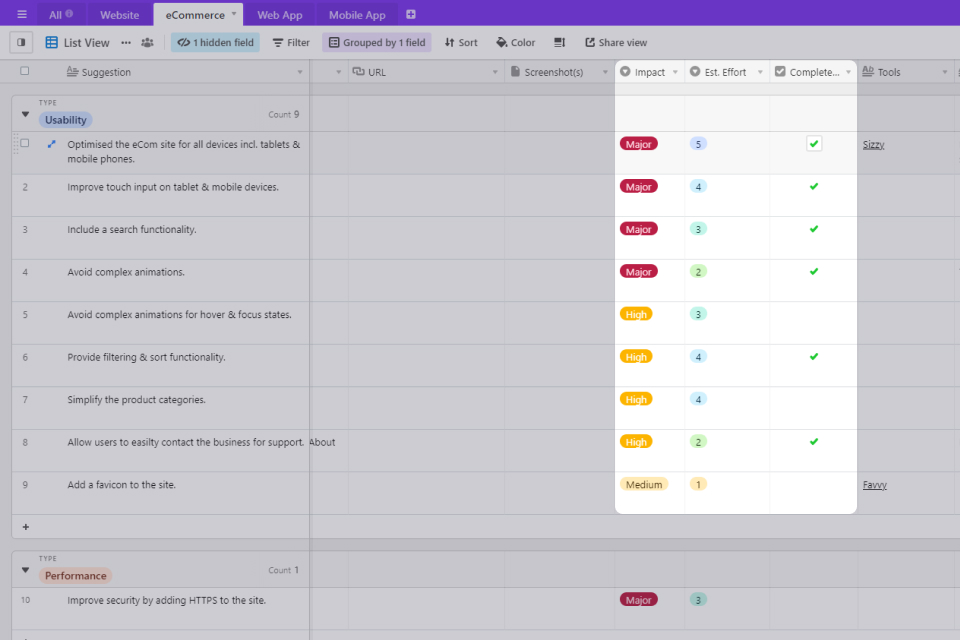Click effort value 1 badge

[698, 484]
